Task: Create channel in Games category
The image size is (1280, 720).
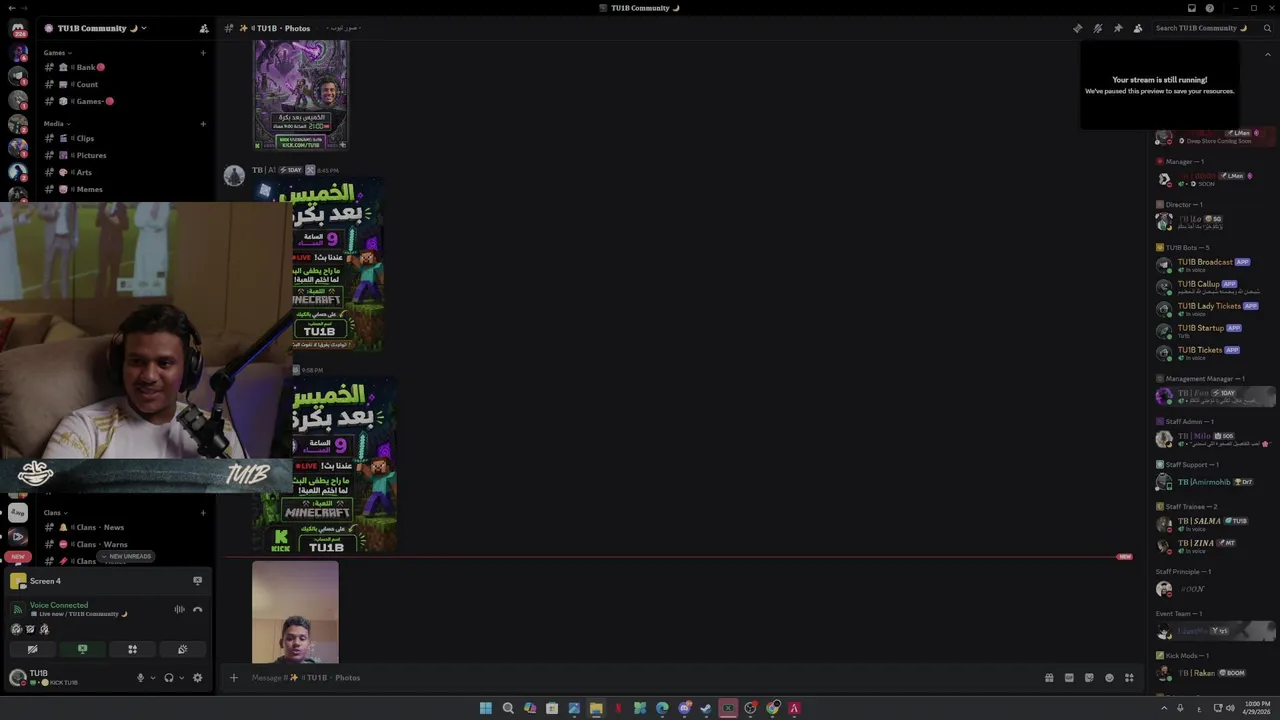Action: 203,53
